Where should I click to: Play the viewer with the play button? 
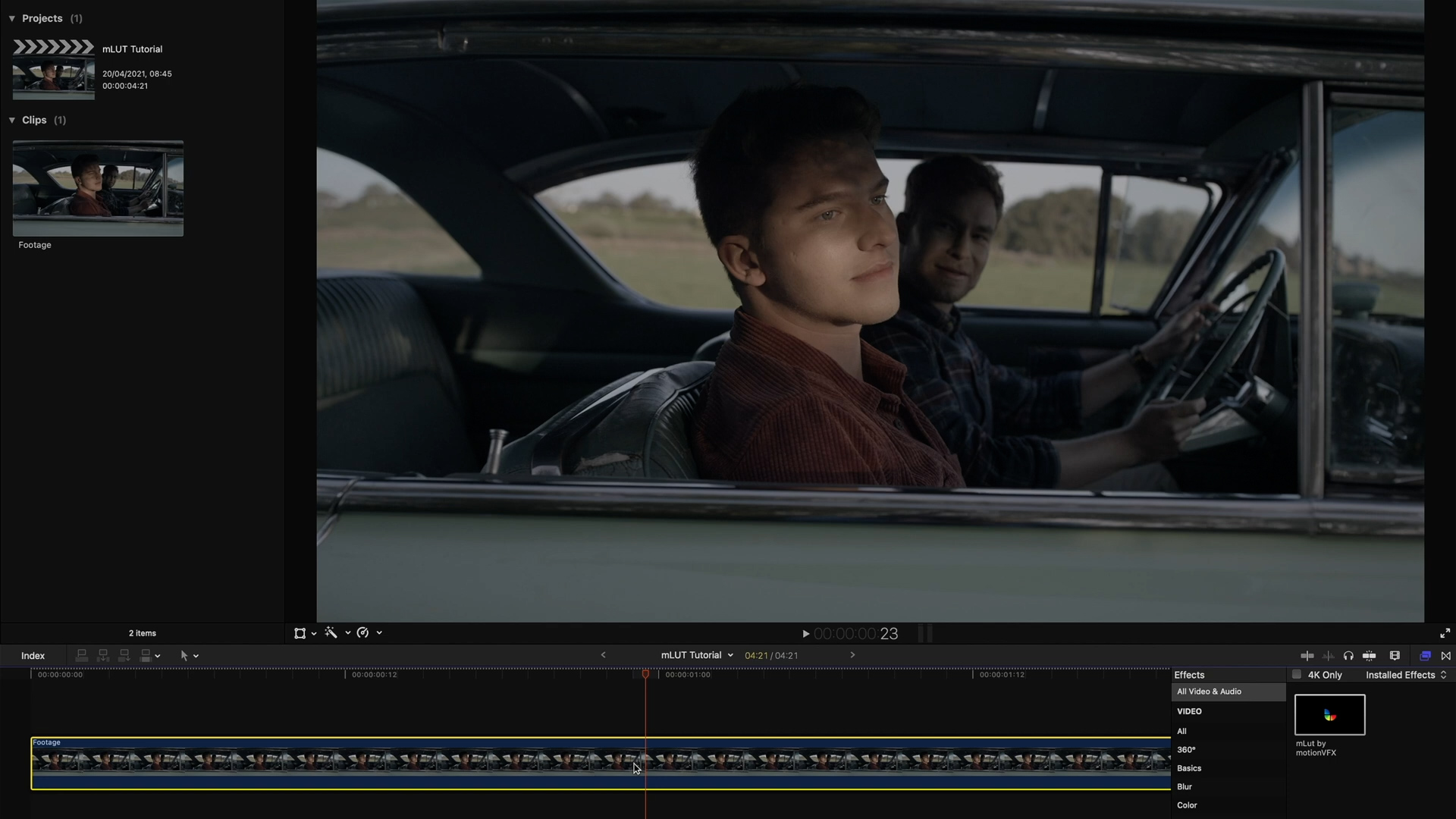[x=806, y=634]
